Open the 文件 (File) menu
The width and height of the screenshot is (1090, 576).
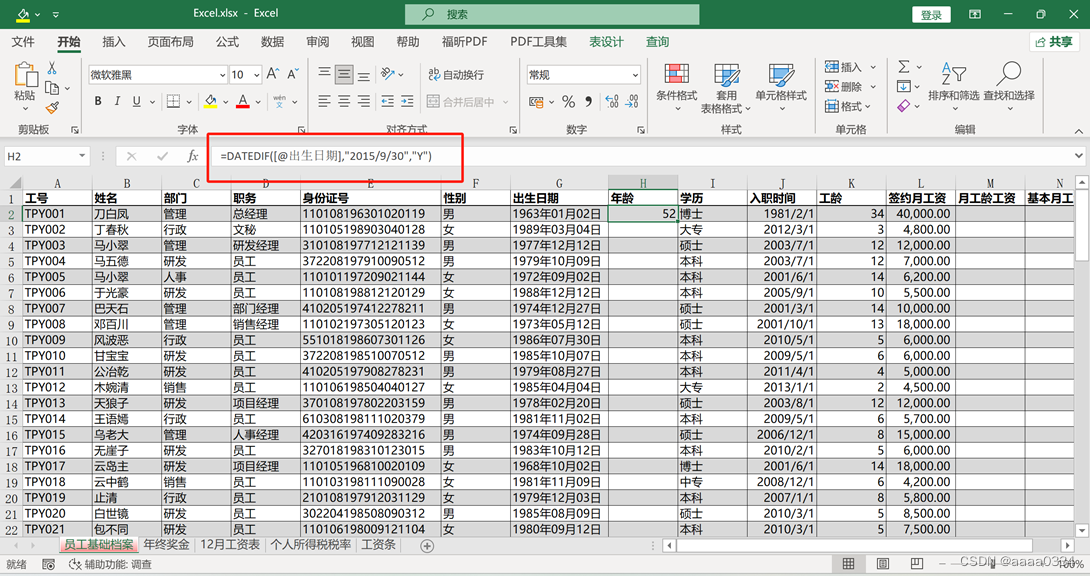coord(23,42)
